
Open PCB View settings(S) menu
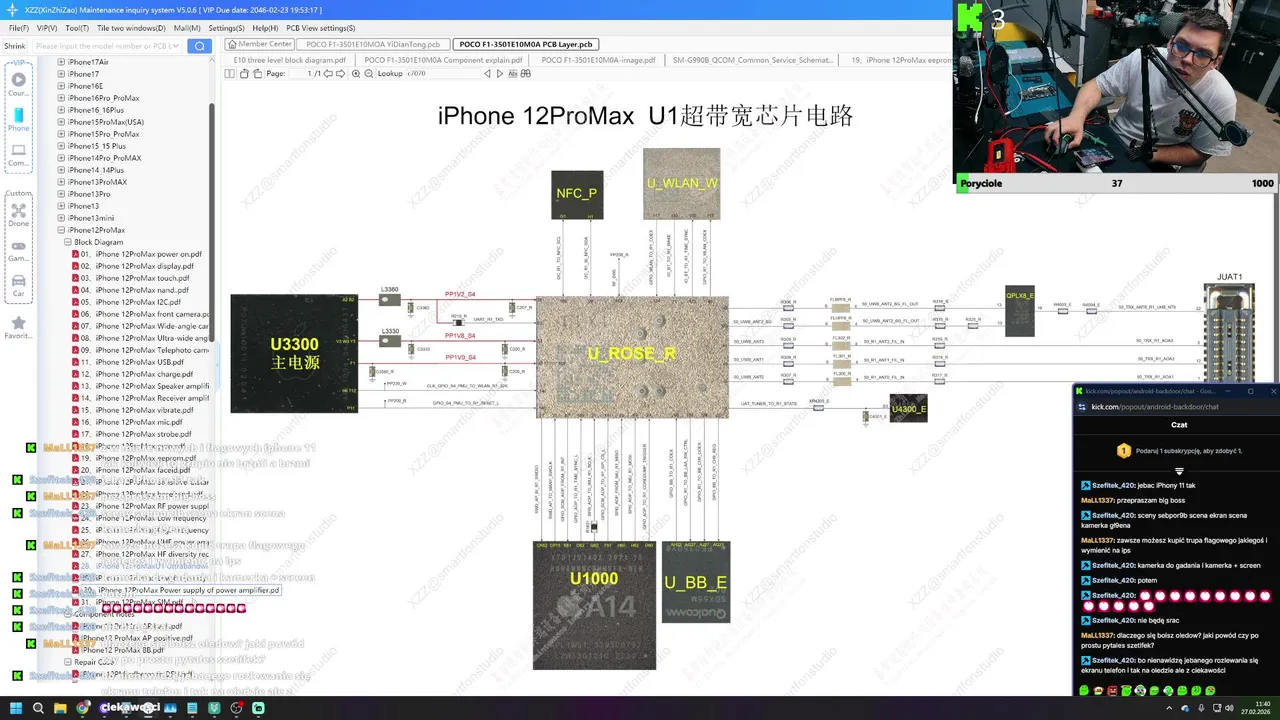tap(321, 28)
